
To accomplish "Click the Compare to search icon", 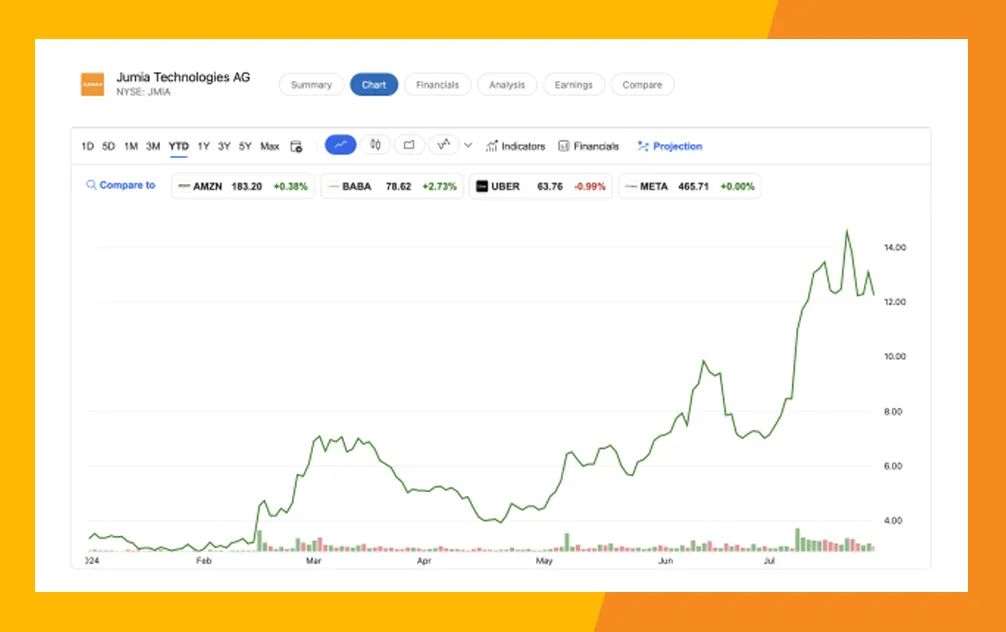I will point(91,185).
